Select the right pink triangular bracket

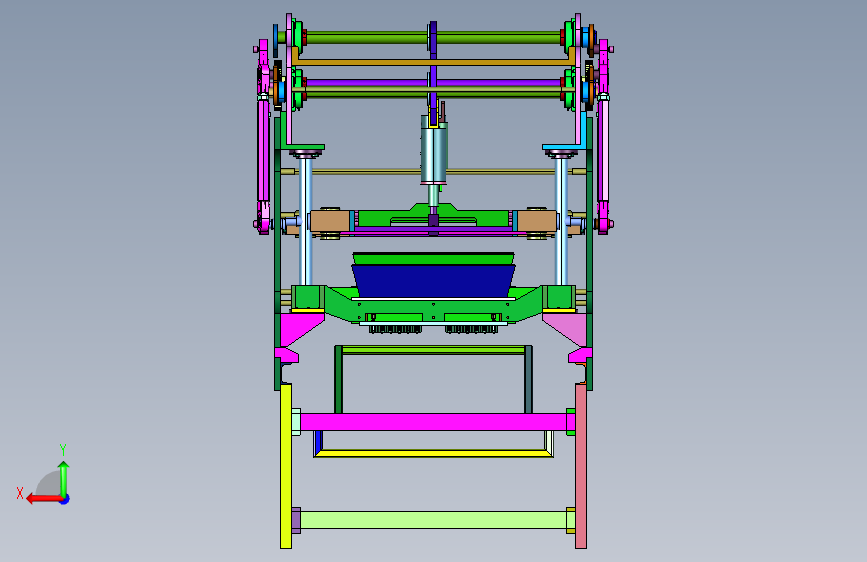pyautogui.click(x=570, y=326)
